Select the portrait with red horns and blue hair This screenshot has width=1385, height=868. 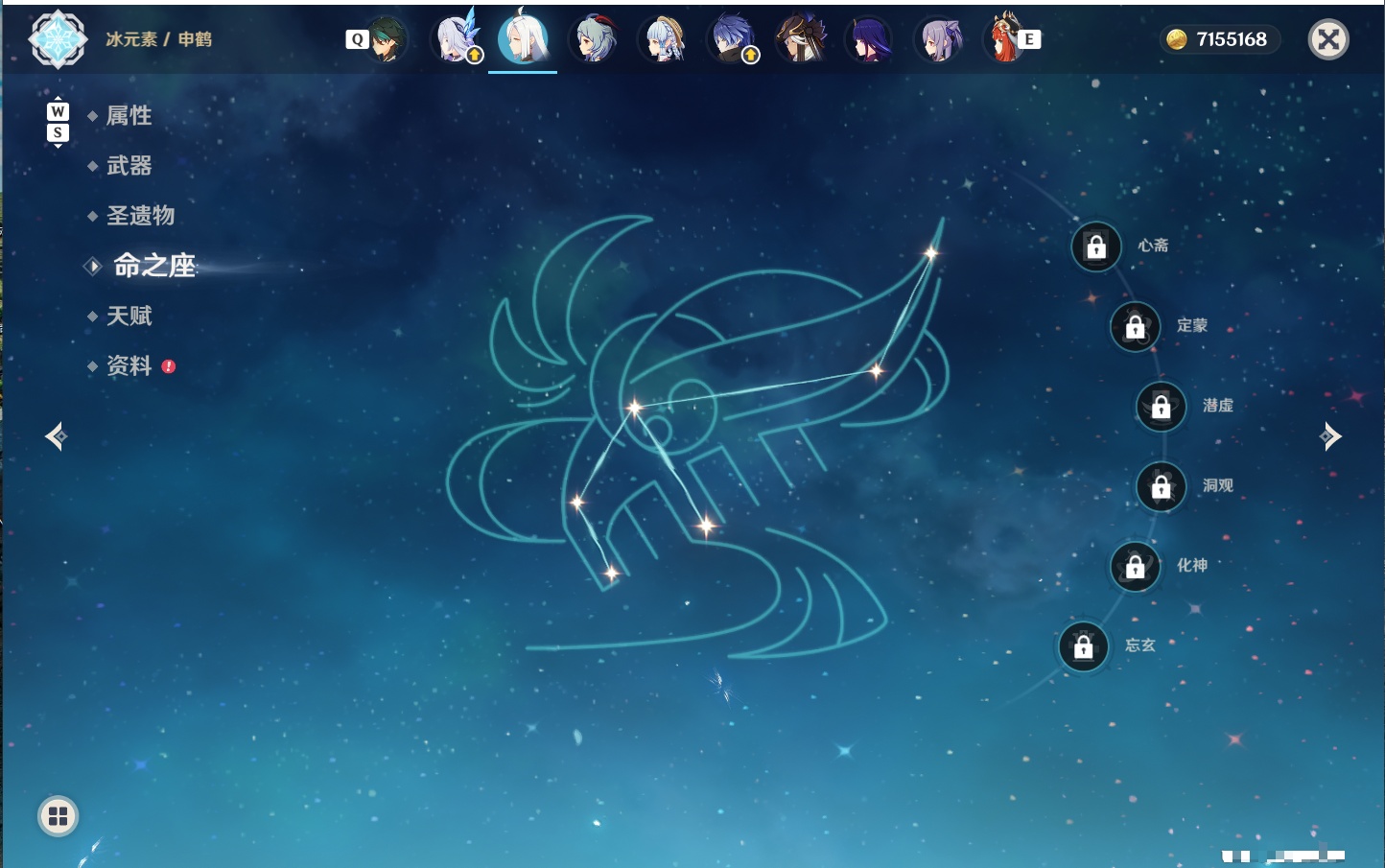[594, 39]
